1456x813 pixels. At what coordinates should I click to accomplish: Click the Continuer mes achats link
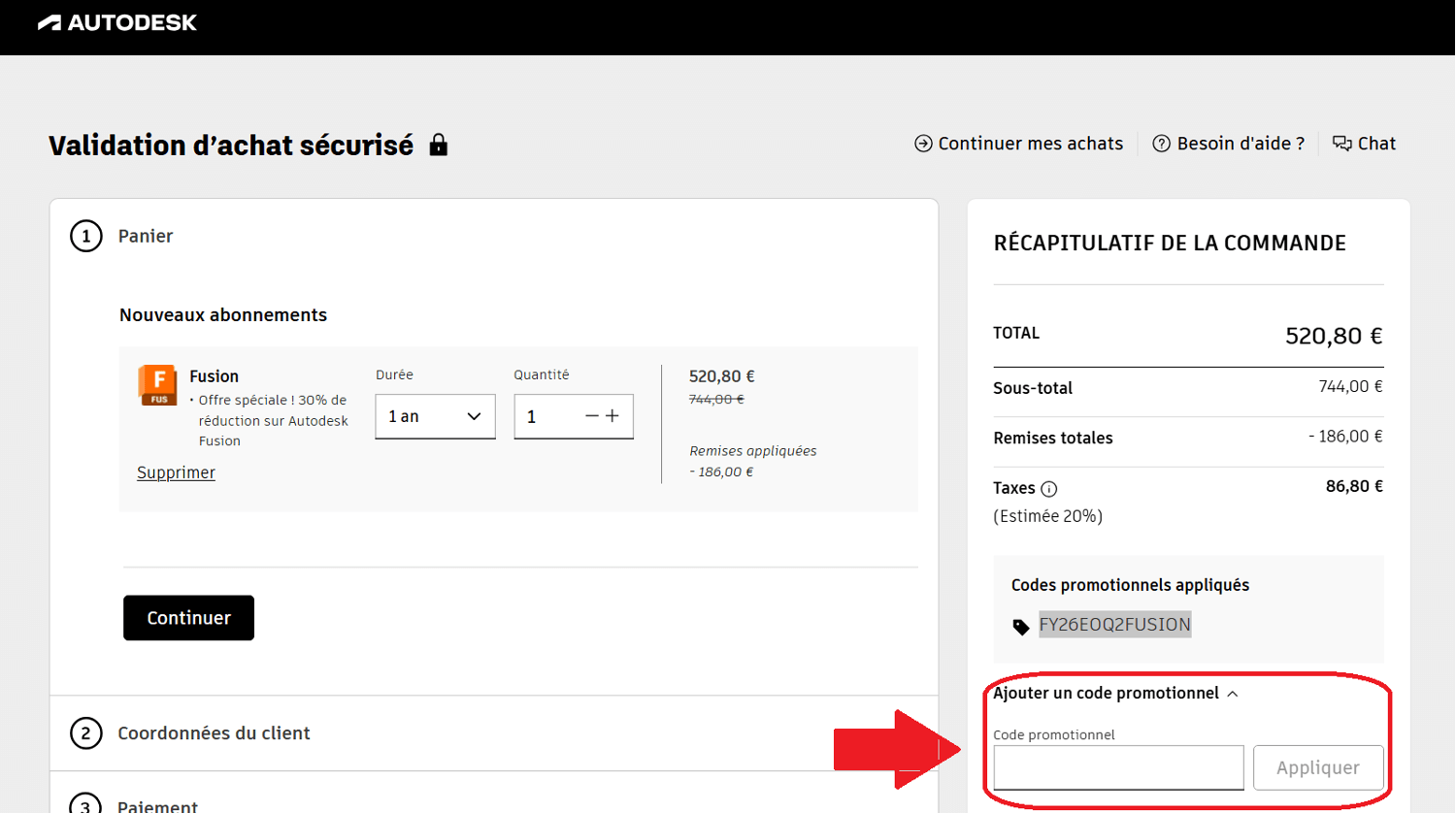tap(1018, 144)
